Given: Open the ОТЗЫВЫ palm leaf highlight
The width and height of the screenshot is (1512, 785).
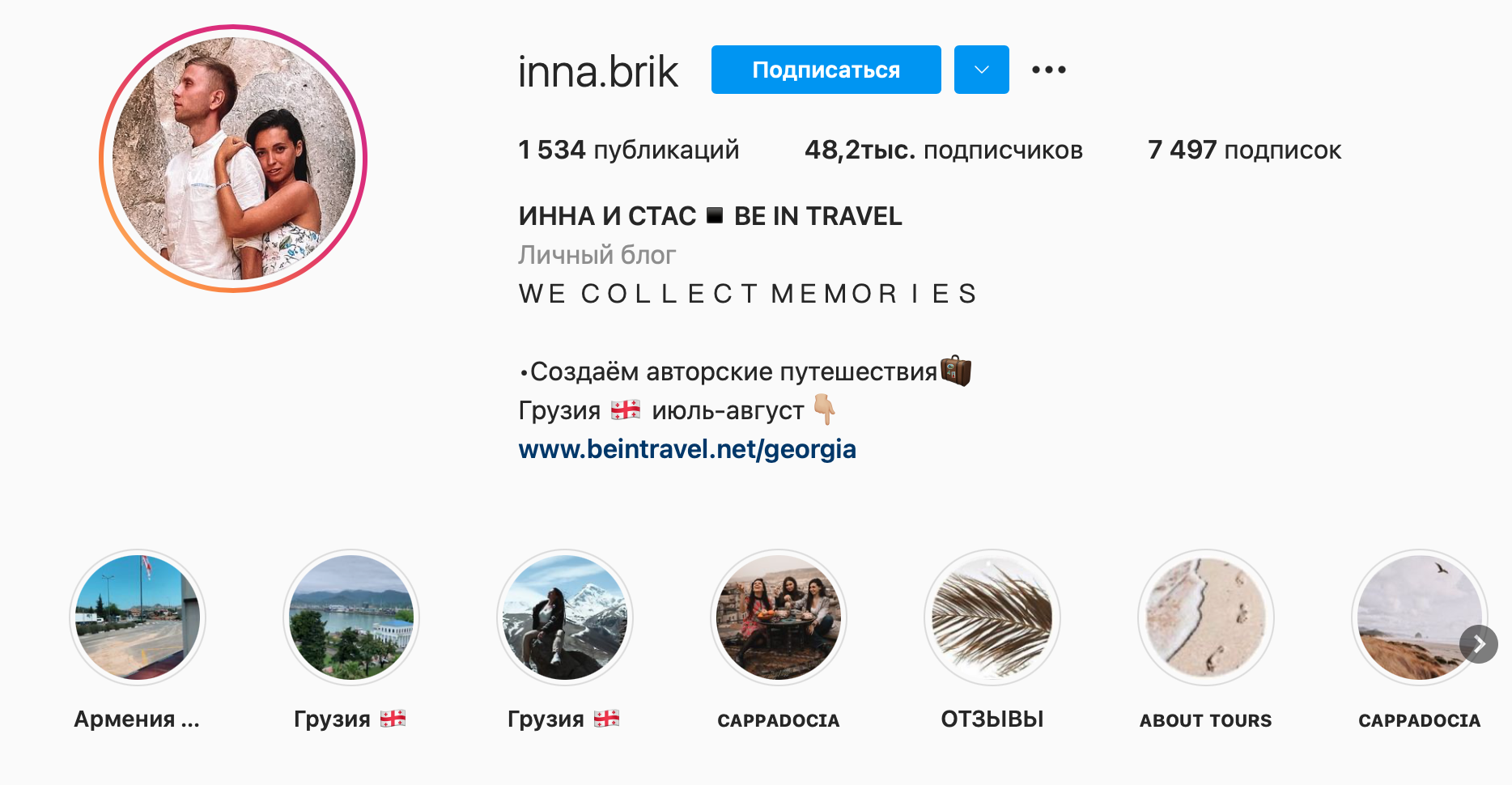Looking at the screenshot, I should [992, 617].
